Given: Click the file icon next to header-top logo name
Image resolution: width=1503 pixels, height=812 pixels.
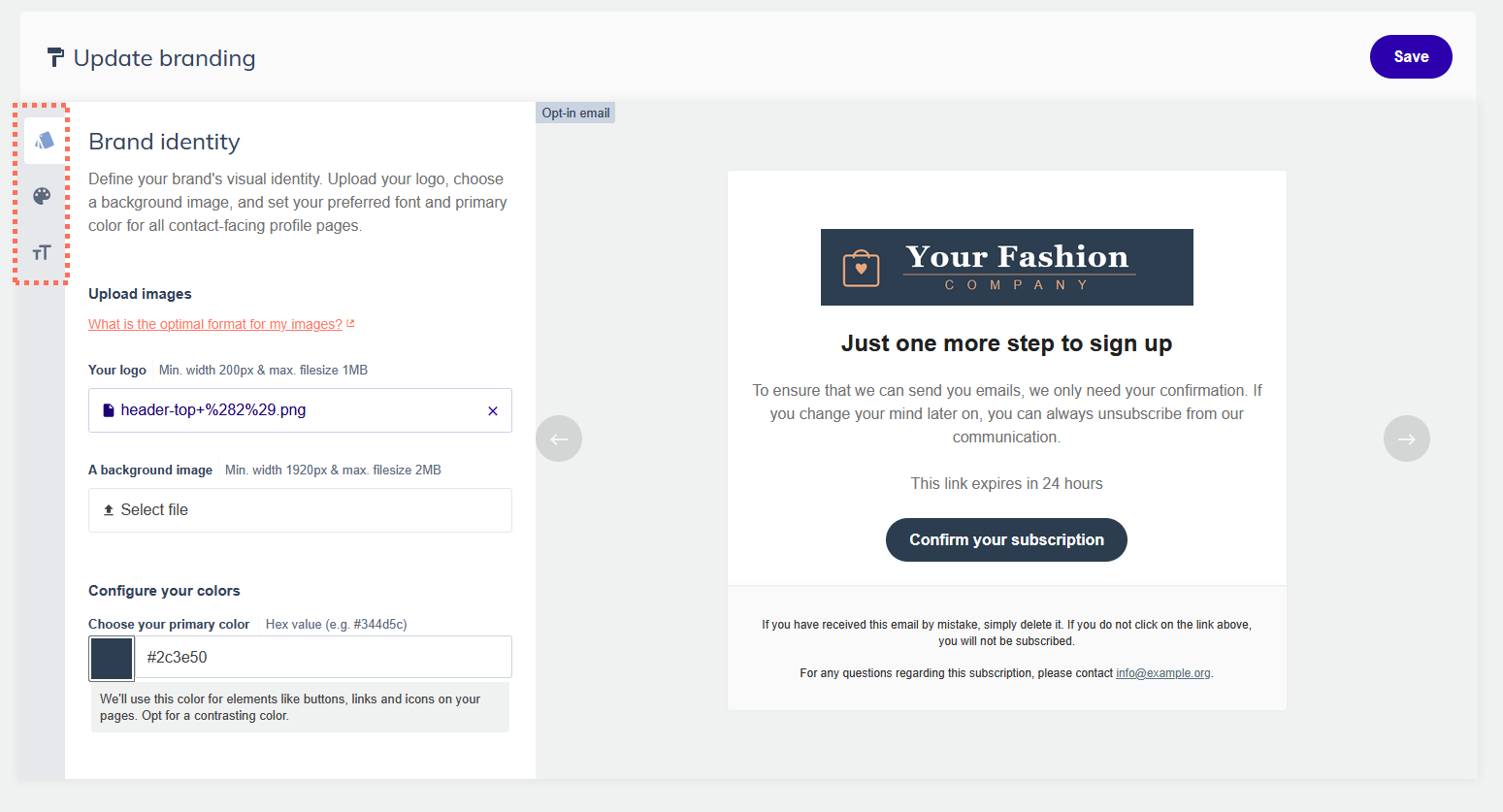Looking at the screenshot, I should 109,410.
